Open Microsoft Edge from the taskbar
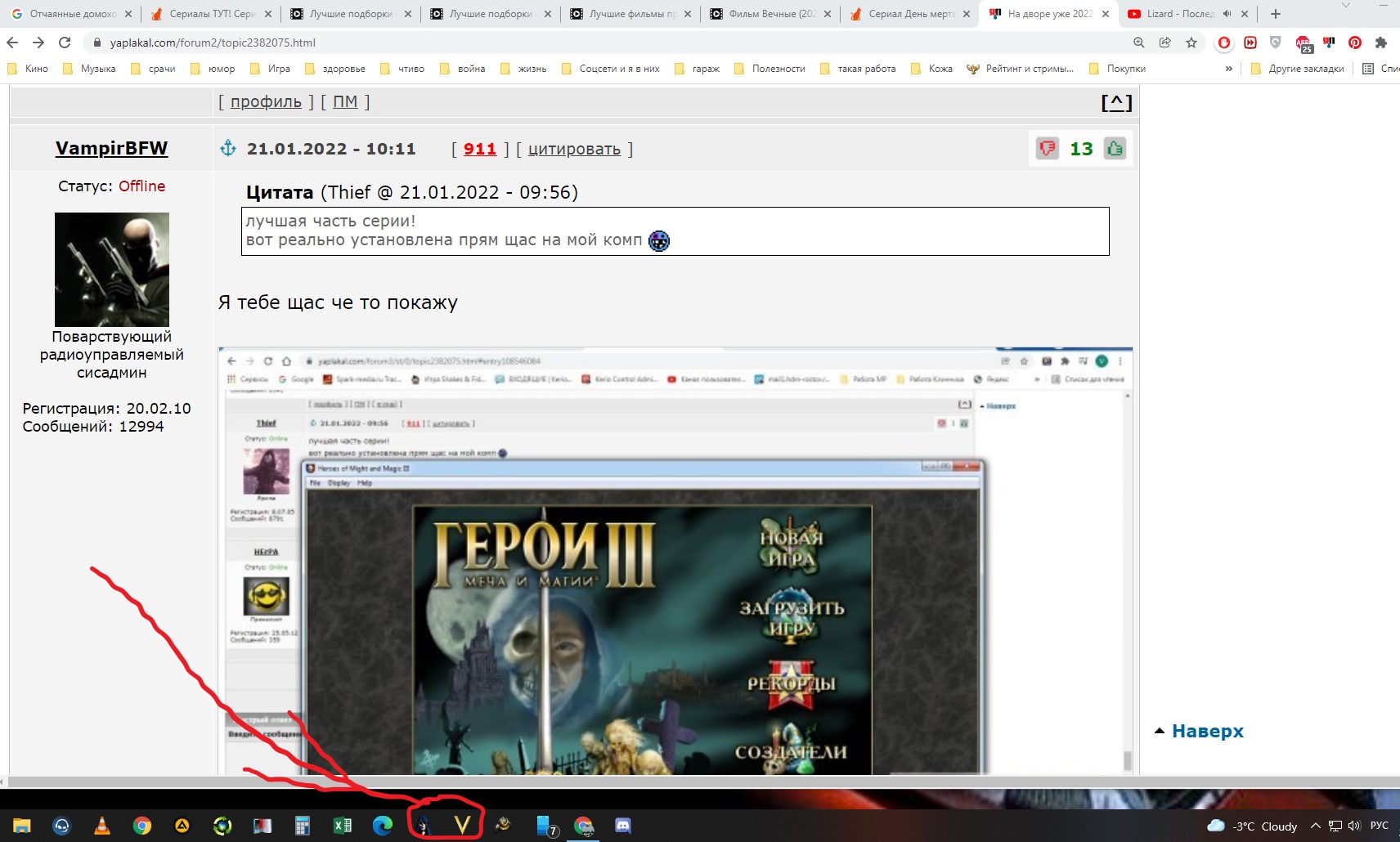1400x842 pixels. pos(383,826)
